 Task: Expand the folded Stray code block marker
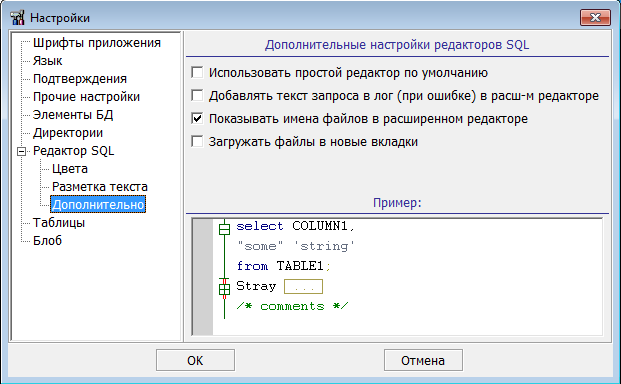click(x=224, y=289)
